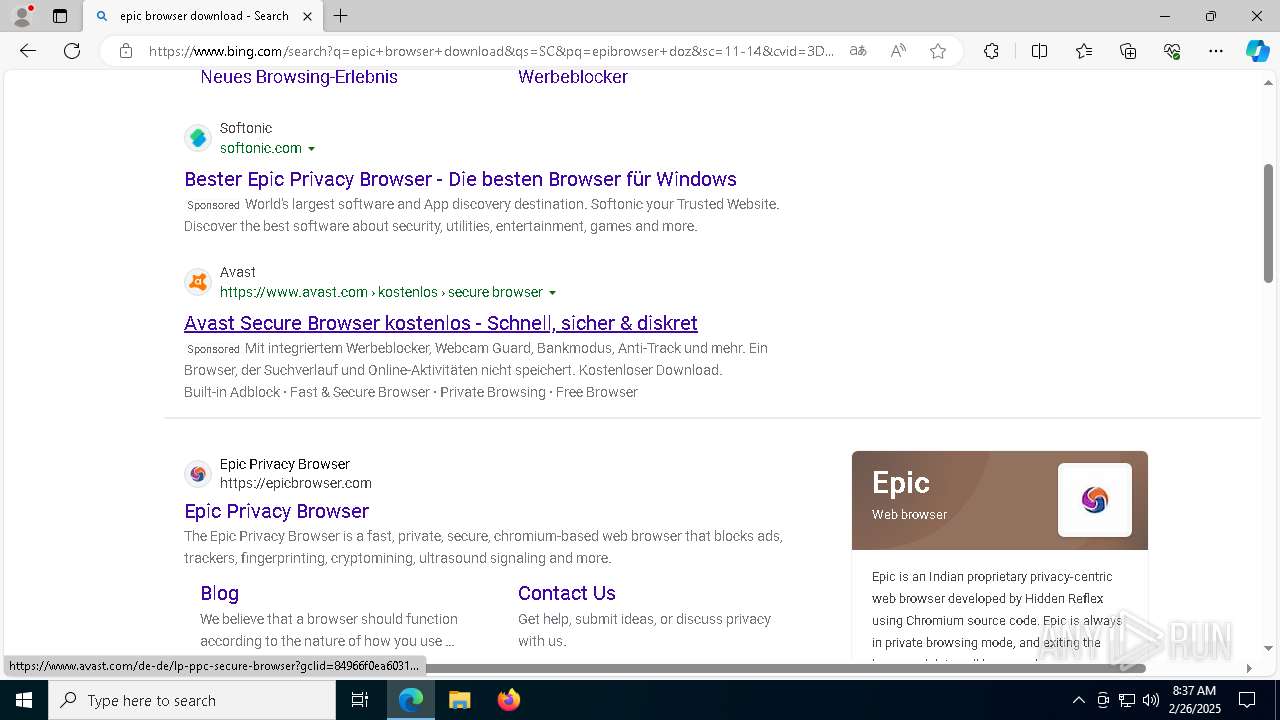The height and width of the screenshot is (720, 1280).
Task: Show hidden system tray icons
Action: [1078, 700]
